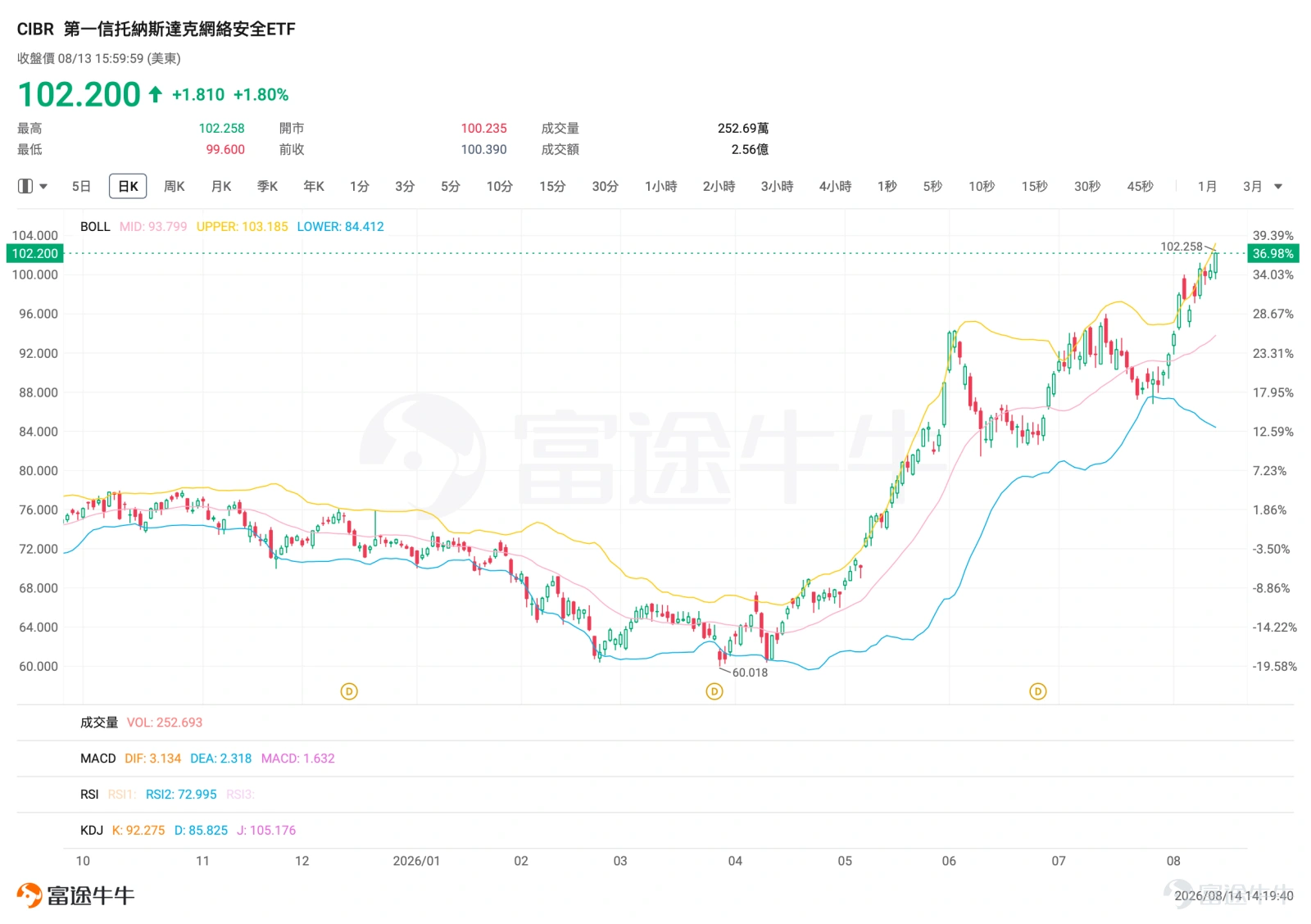Click the +1.80% change percentage
Image resolution: width=1311 pixels, height=924 pixels.
tap(261, 95)
